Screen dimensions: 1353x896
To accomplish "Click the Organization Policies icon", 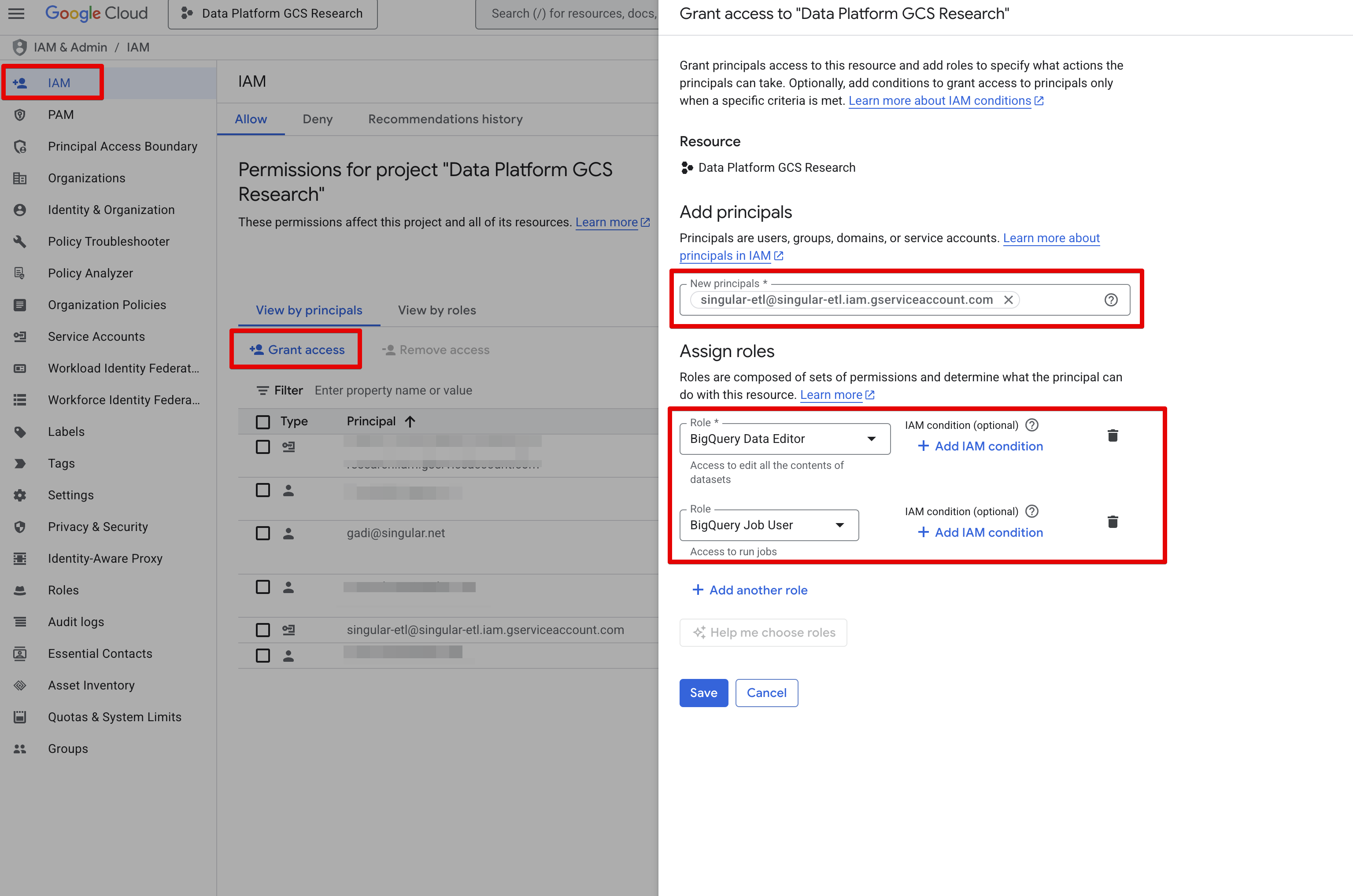I will [x=20, y=305].
